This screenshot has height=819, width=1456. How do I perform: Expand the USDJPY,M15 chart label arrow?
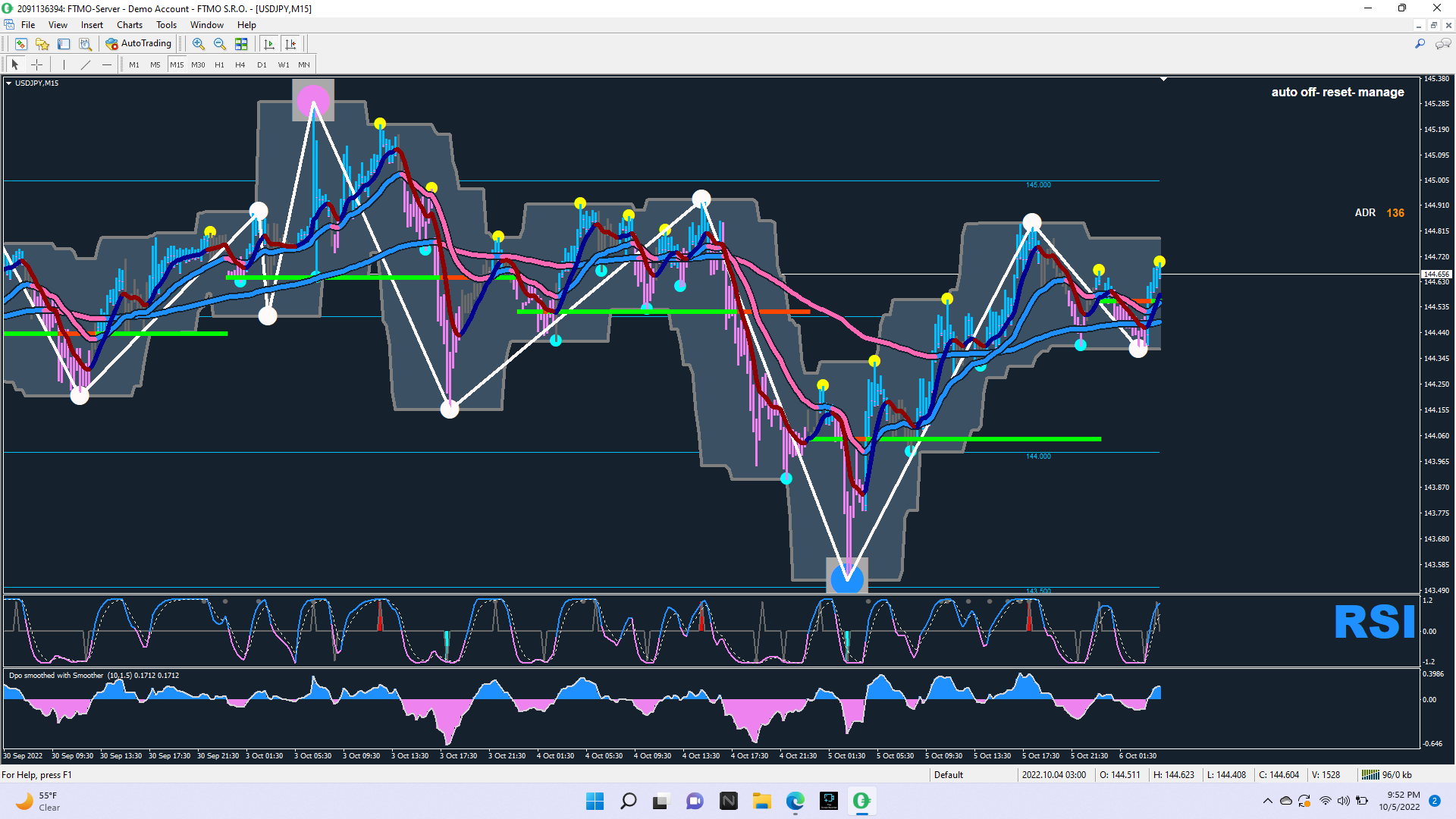click(8, 83)
